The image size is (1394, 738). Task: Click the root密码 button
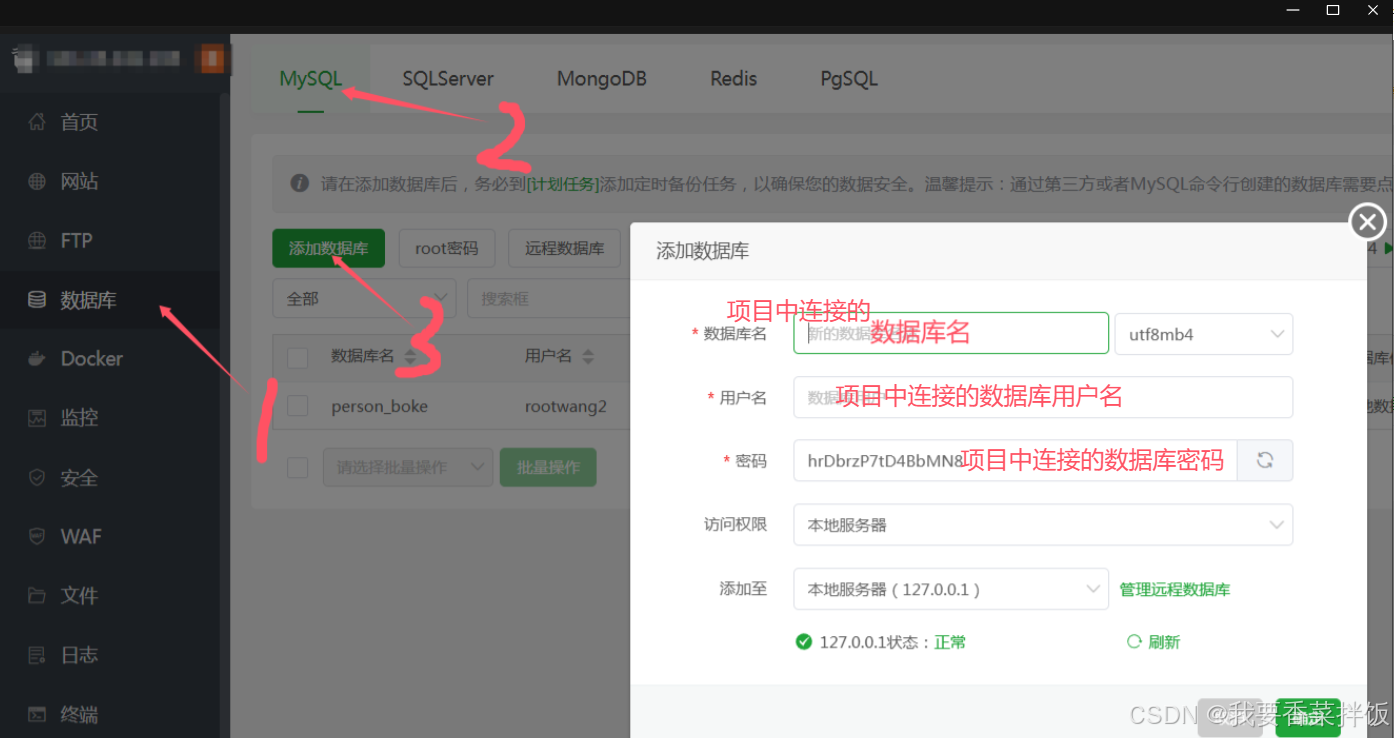447,248
